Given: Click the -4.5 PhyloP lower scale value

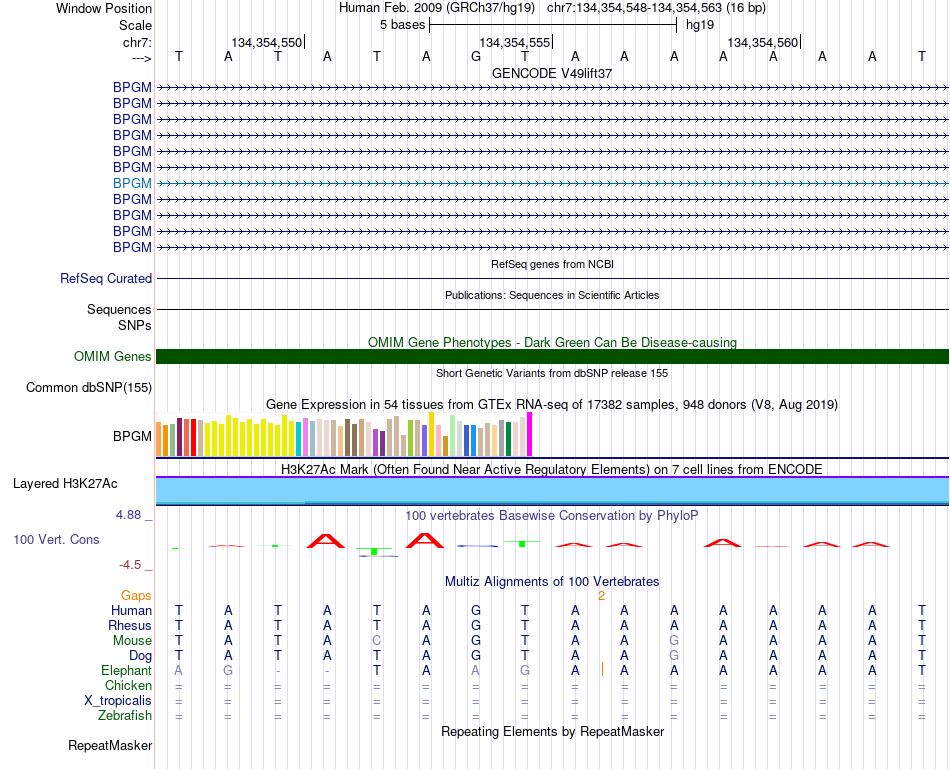Looking at the screenshot, I should click(130, 565).
